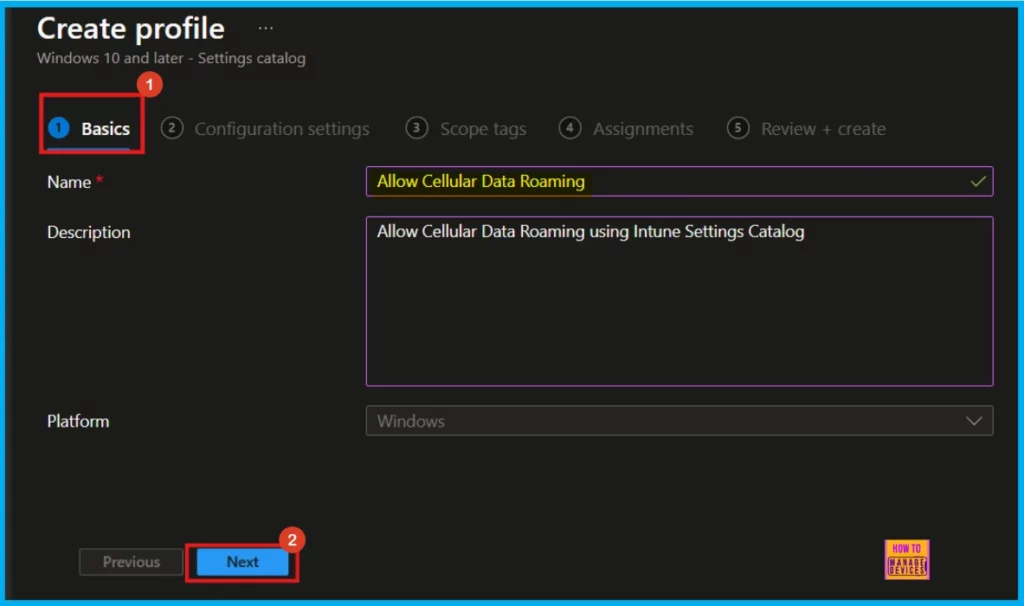The image size is (1024, 606).
Task: Open the Scope tags step
Action: [466, 129]
